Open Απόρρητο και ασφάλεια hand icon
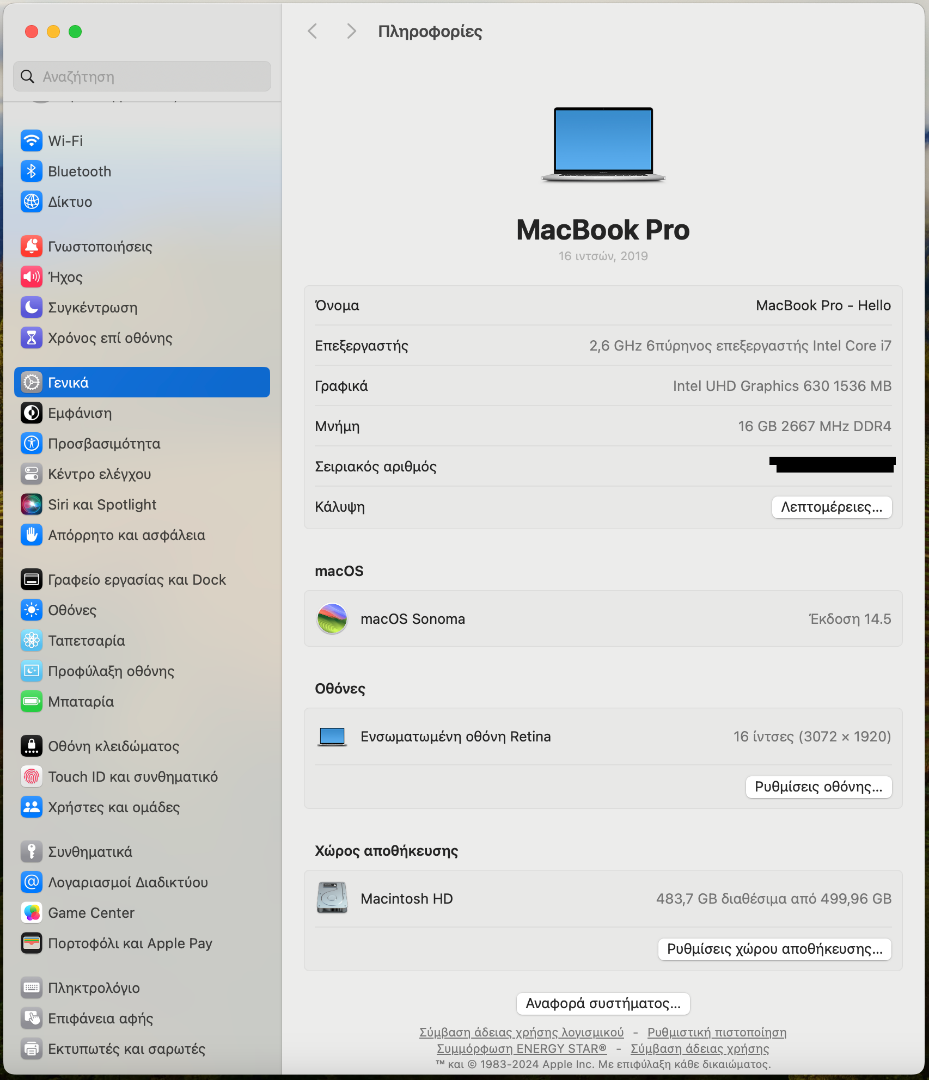 (31, 534)
